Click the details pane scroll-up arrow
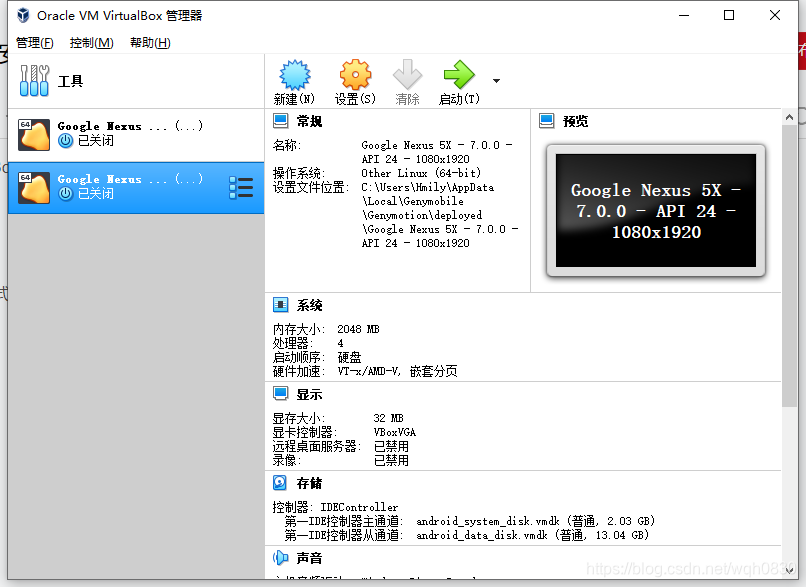Viewport: 806px width, 587px height. 790,118
